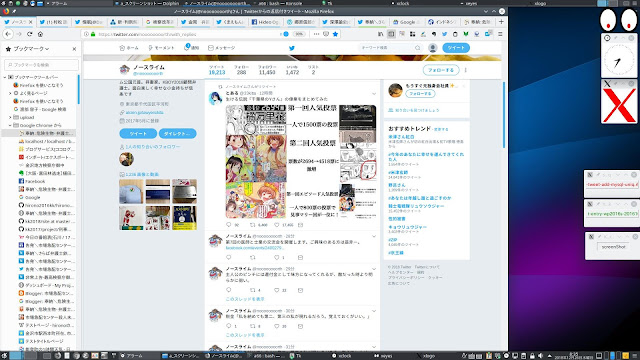The width and height of the screenshot is (640, 360).
Task: Go back with the Firefox back arrow
Action: (8, 34)
